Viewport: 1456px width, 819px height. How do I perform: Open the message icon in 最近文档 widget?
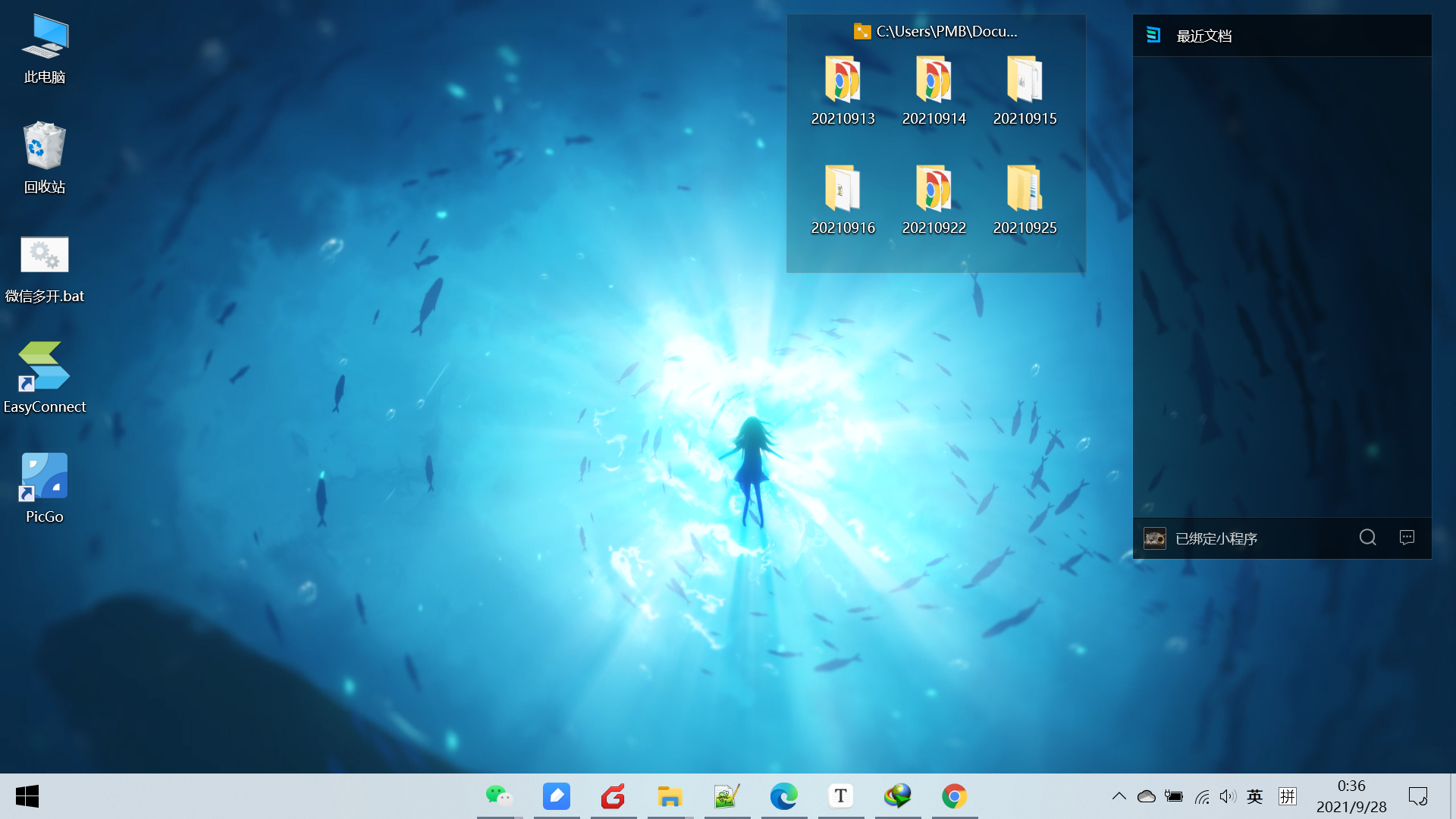tap(1407, 538)
